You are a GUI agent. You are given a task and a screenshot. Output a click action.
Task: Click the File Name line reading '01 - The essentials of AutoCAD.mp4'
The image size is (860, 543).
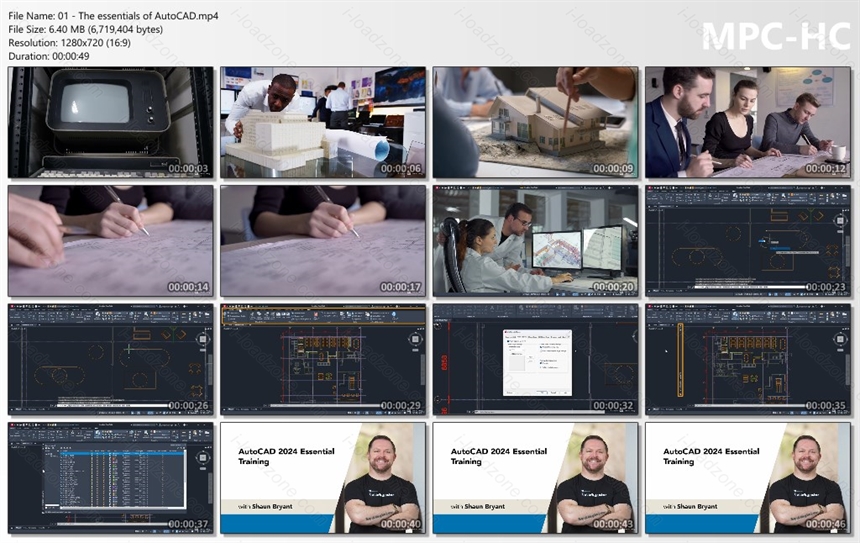[113, 16]
